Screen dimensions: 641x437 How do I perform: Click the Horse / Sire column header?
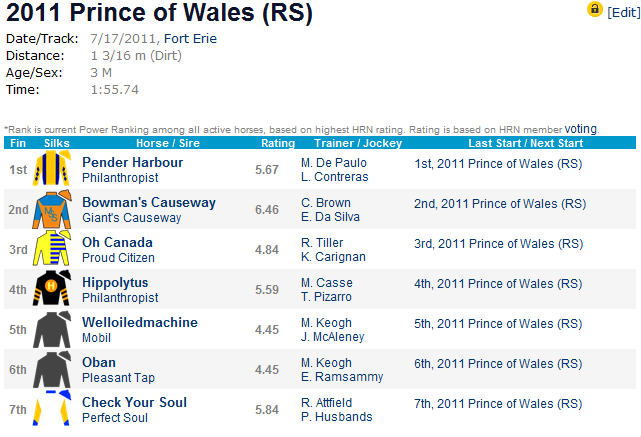click(168, 143)
